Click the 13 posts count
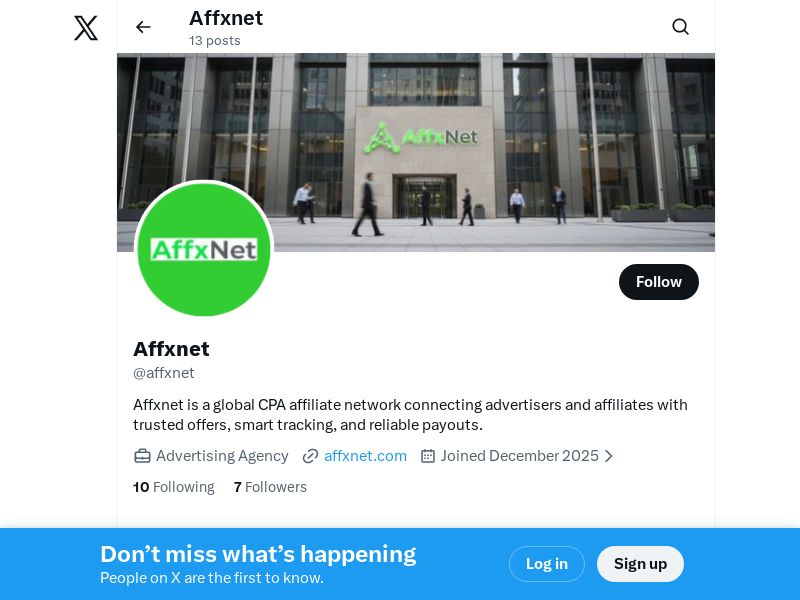Screen dimensions: 800x600 tap(214, 41)
